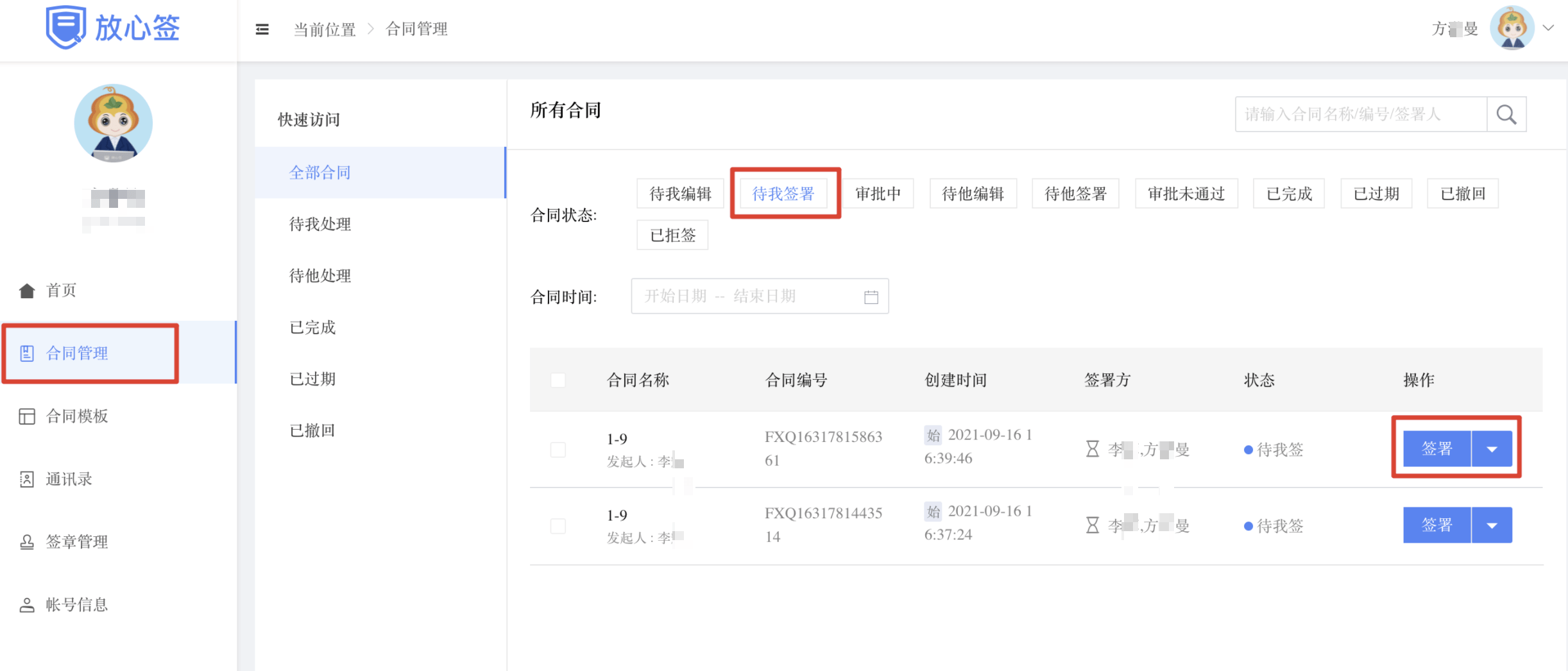Filter by 已过期 status tag
This screenshot has width=1568, height=671.
1376,194
